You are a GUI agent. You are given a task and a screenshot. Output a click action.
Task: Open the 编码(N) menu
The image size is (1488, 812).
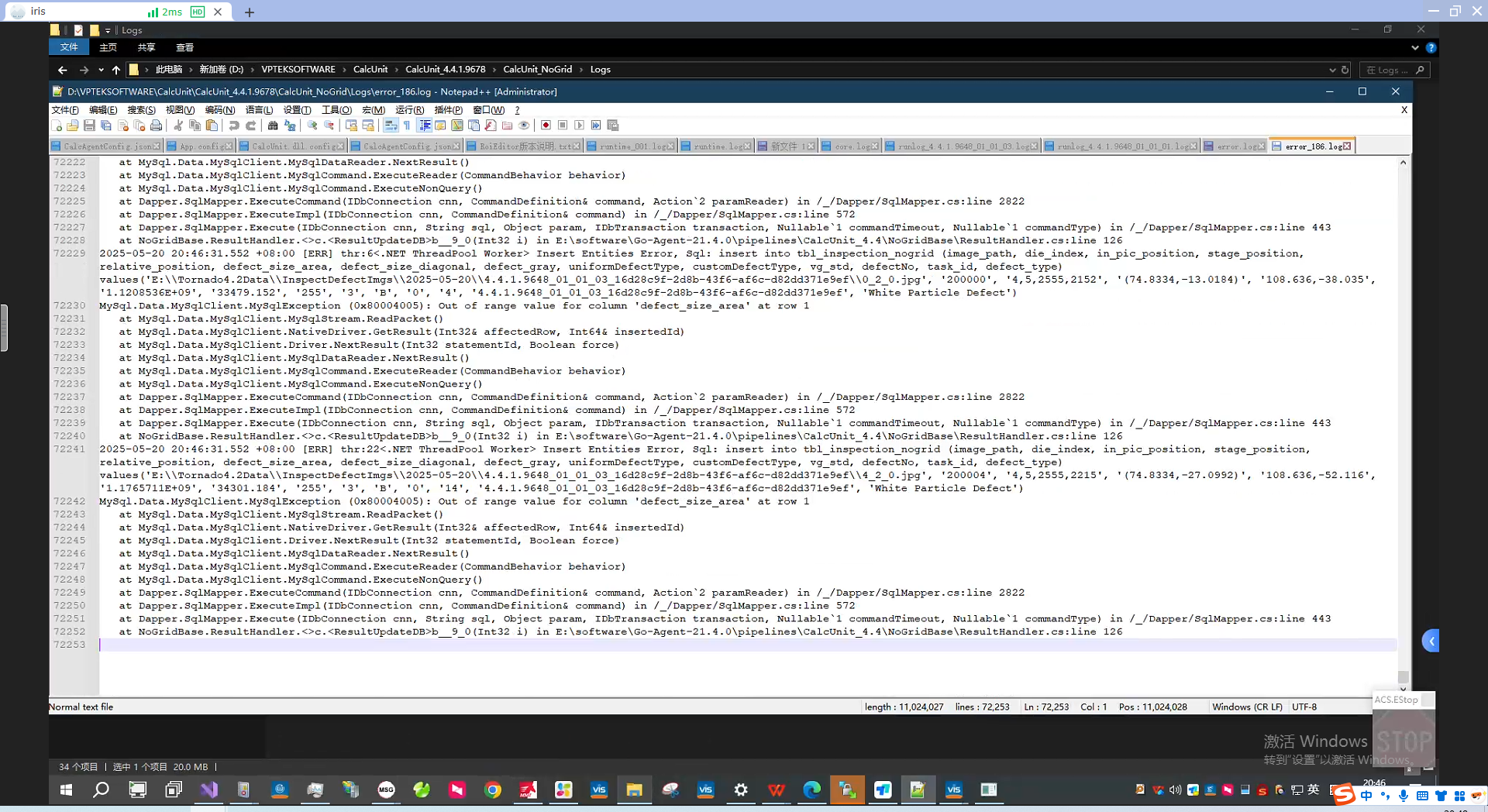[219, 110]
